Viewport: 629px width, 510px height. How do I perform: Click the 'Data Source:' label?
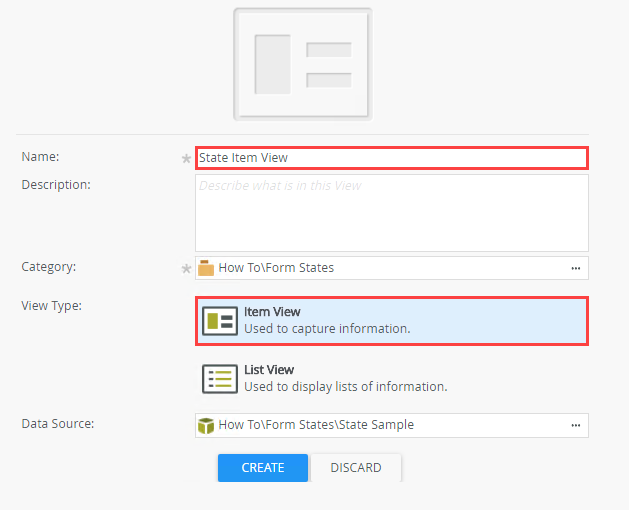point(58,424)
